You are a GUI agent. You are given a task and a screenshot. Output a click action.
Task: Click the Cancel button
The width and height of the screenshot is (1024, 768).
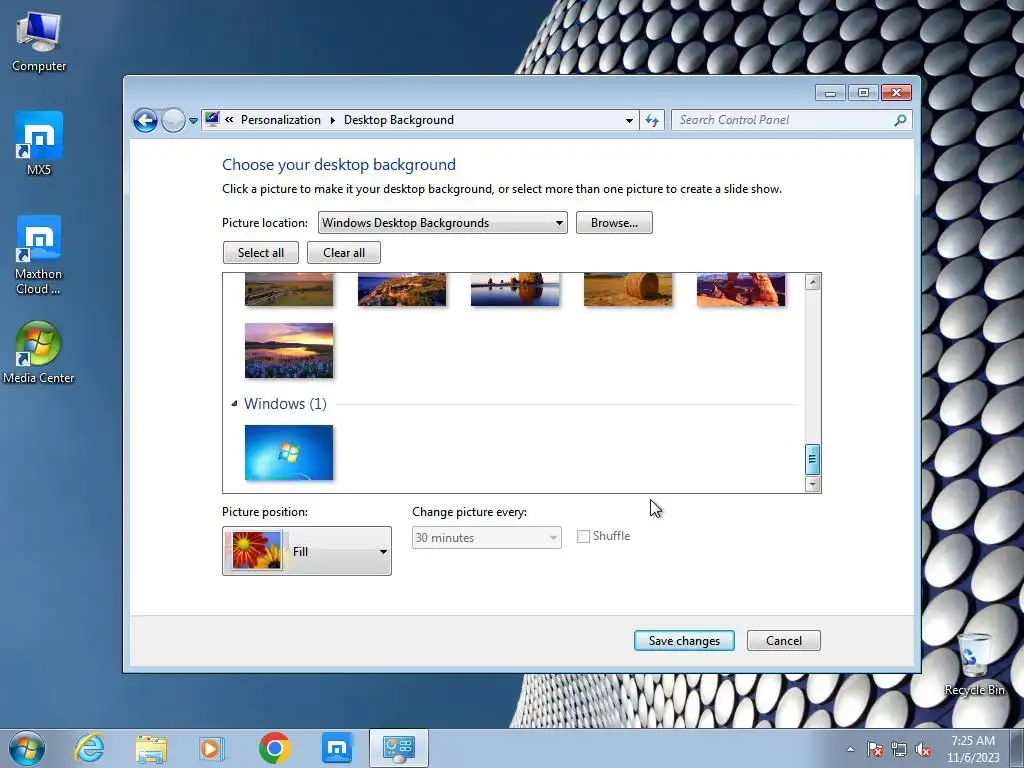coord(784,641)
